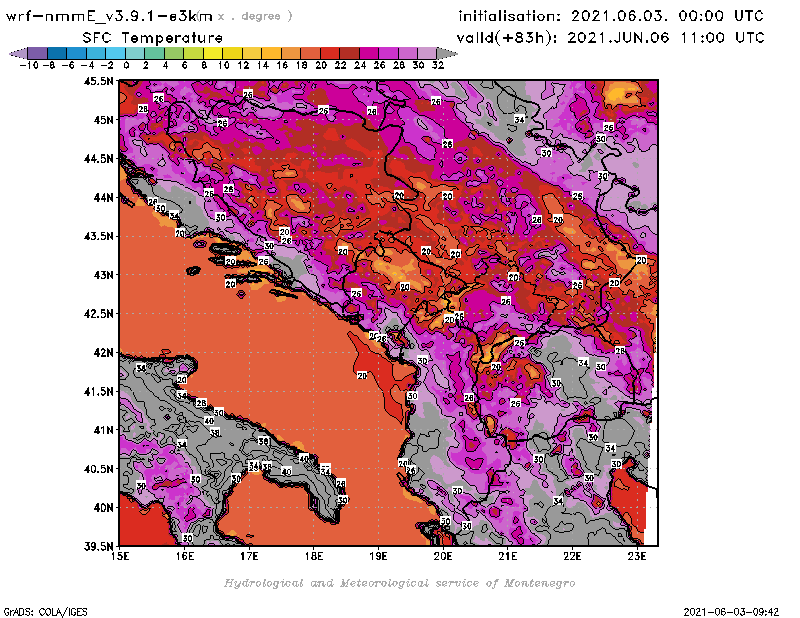Click the 39.5N latitude label

click(98, 547)
